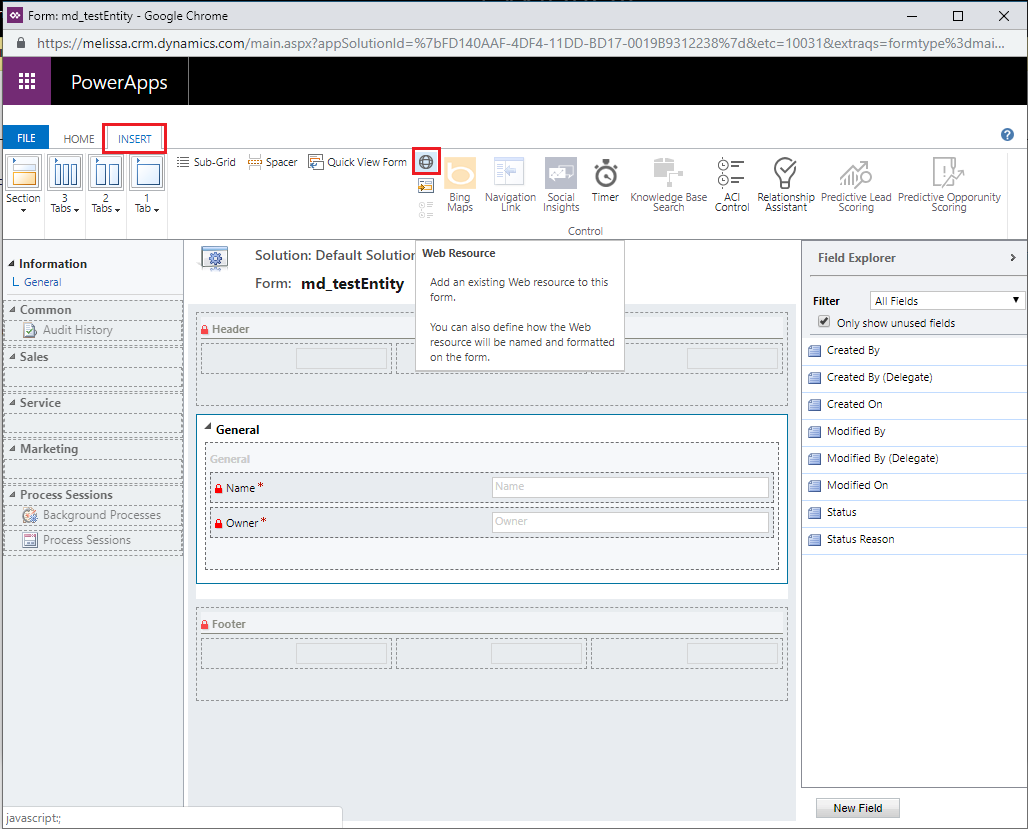Click the Name input field
1028x829 pixels.
tap(630, 487)
